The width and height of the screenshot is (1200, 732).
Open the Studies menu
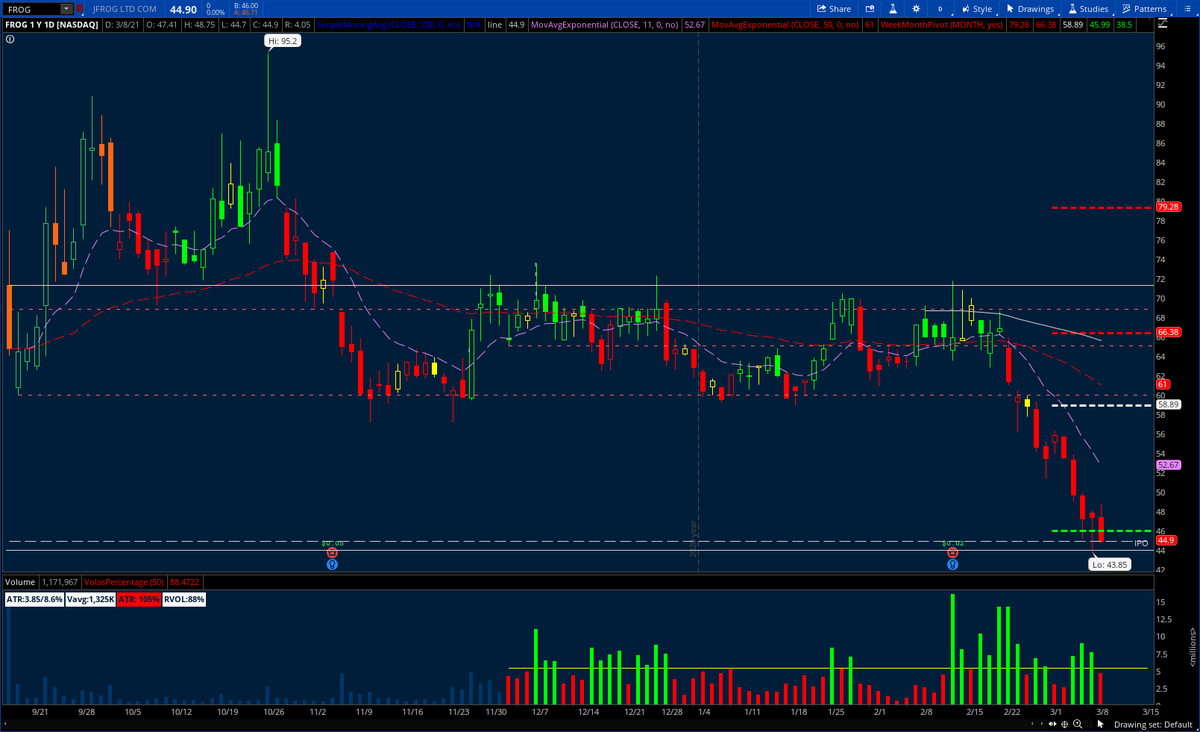[1087, 9]
